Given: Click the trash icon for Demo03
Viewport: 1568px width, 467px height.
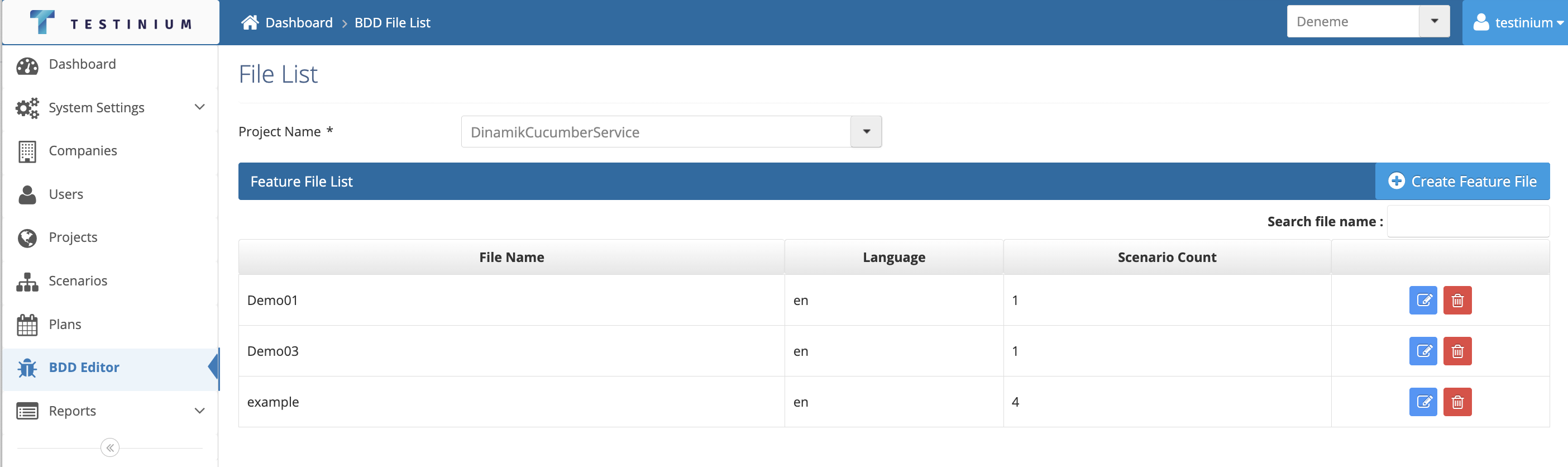Looking at the screenshot, I should pyautogui.click(x=1457, y=351).
